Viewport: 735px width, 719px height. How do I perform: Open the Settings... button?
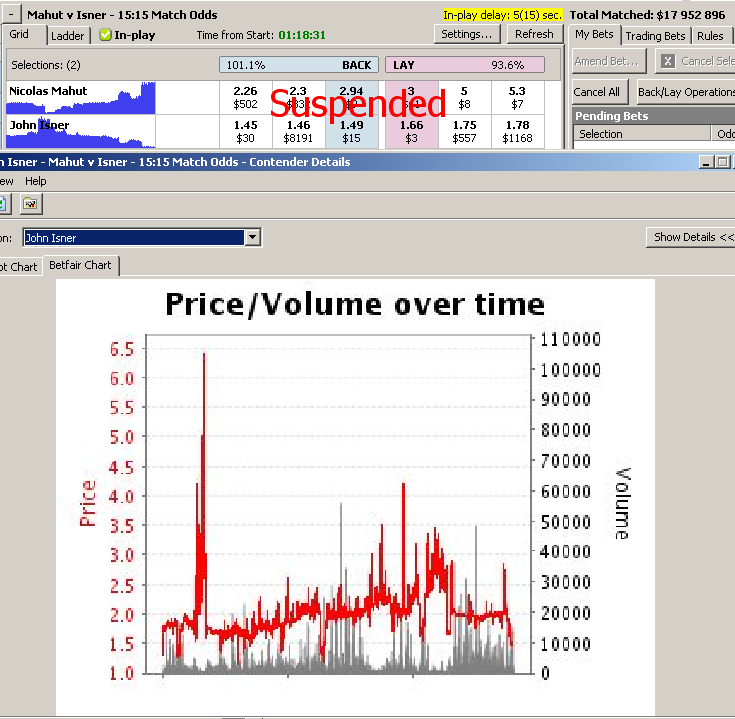[x=467, y=34]
